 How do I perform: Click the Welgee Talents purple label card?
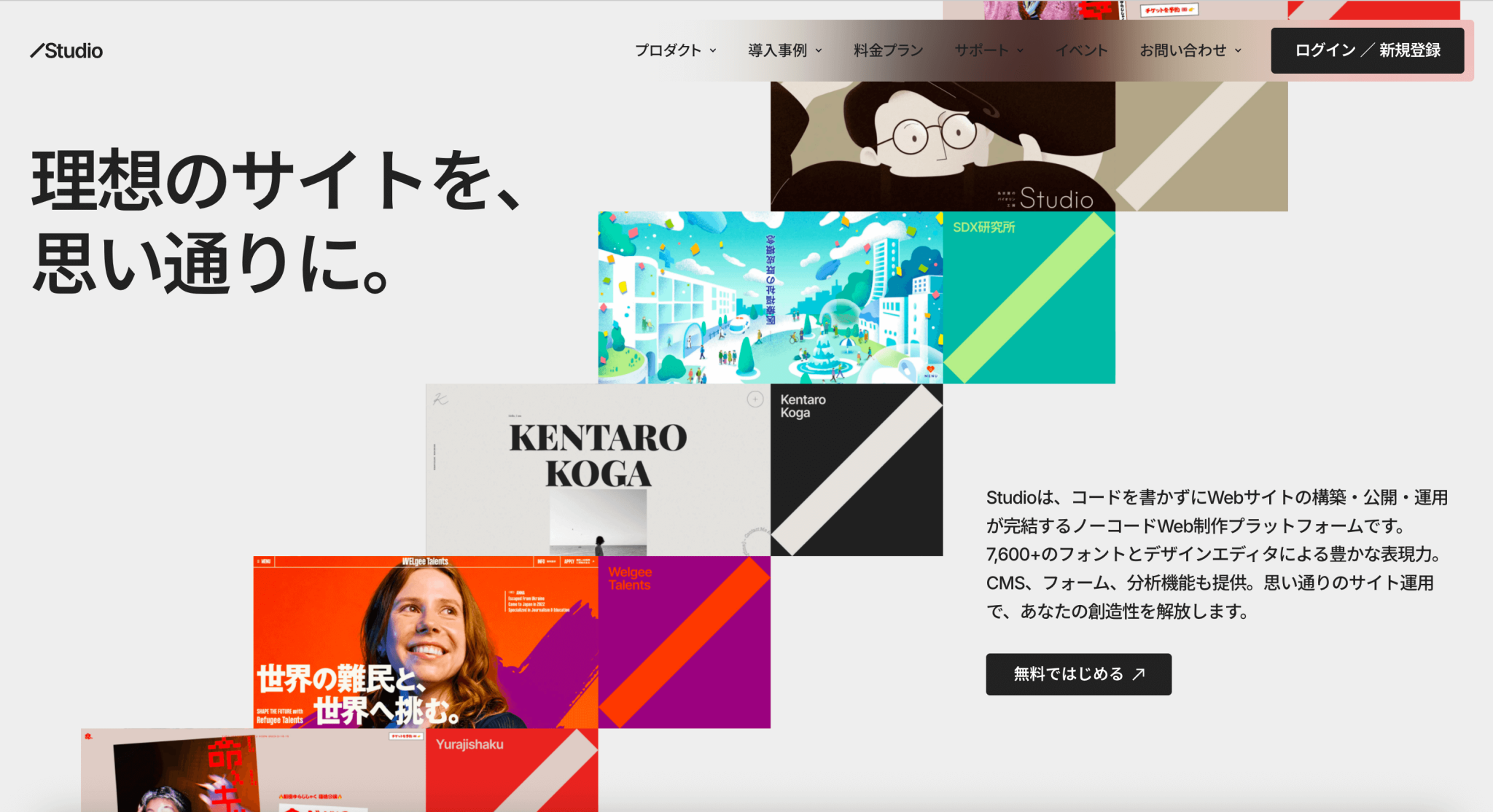pyautogui.click(x=685, y=642)
